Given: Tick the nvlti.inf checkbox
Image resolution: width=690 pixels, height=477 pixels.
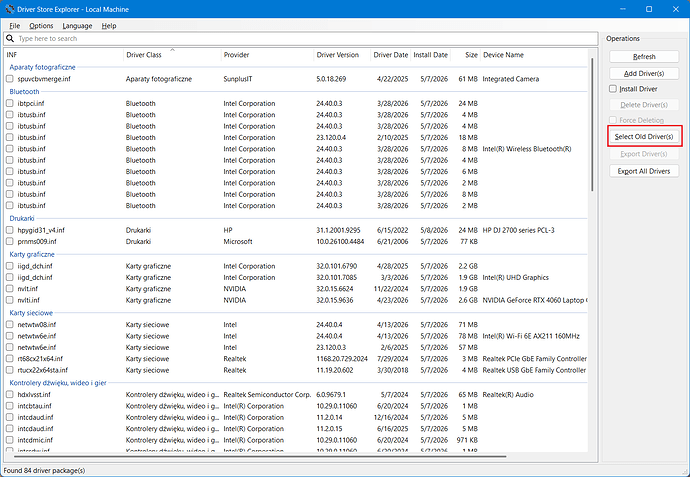Looking at the screenshot, I should [x=10, y=300].
